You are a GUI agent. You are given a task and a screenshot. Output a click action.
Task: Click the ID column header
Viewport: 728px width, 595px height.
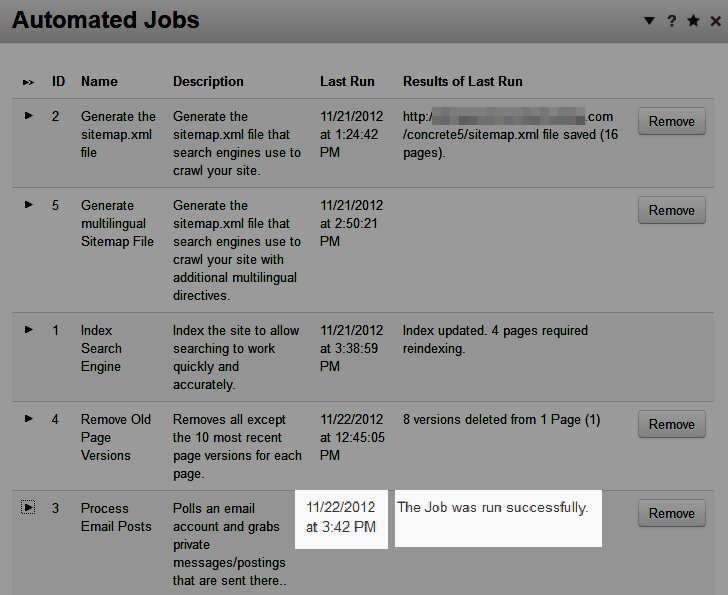pyautogui.click(x=59, y=82)
